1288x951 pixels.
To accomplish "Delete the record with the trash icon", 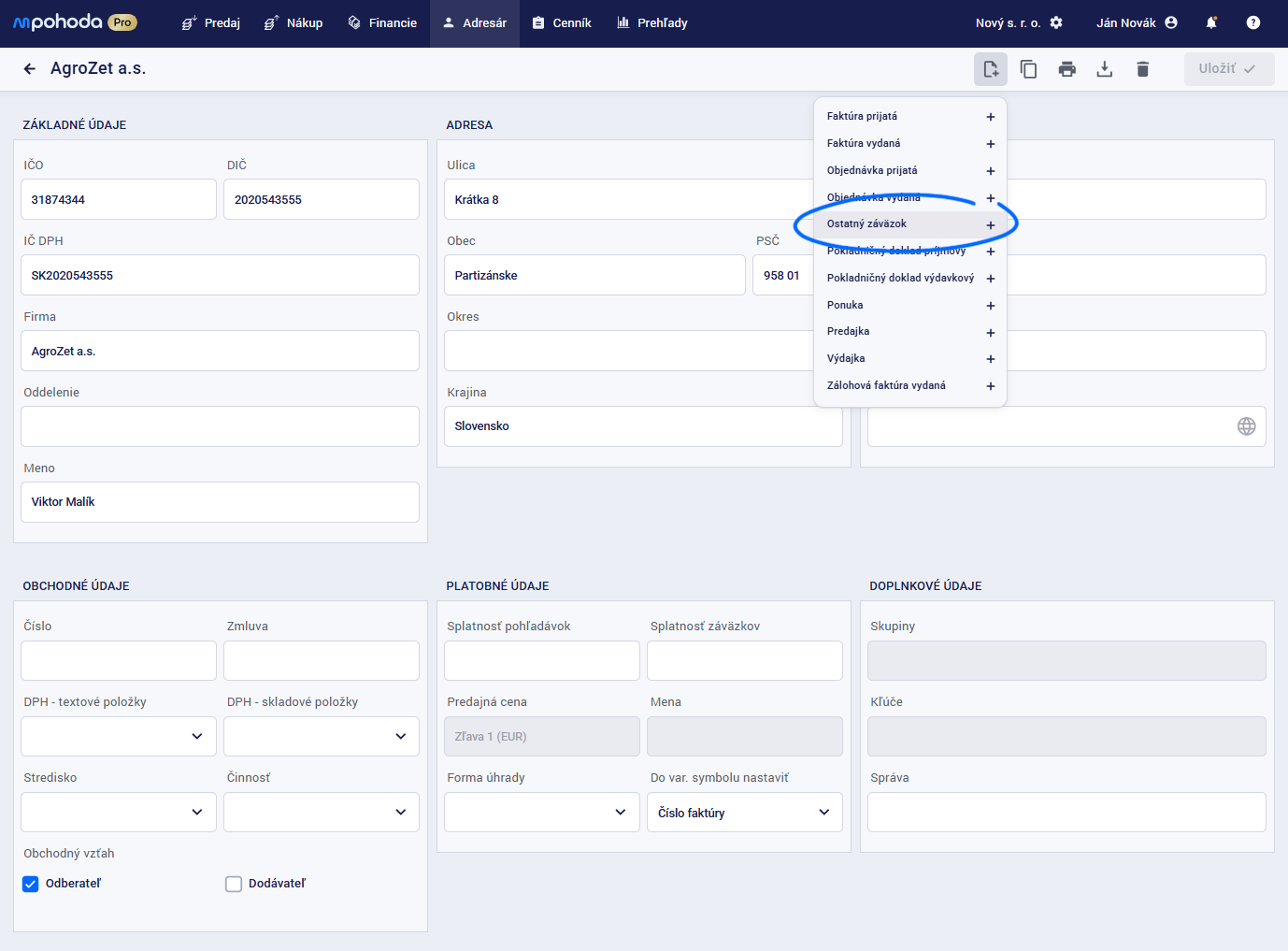I will [x=1142, y=69].
